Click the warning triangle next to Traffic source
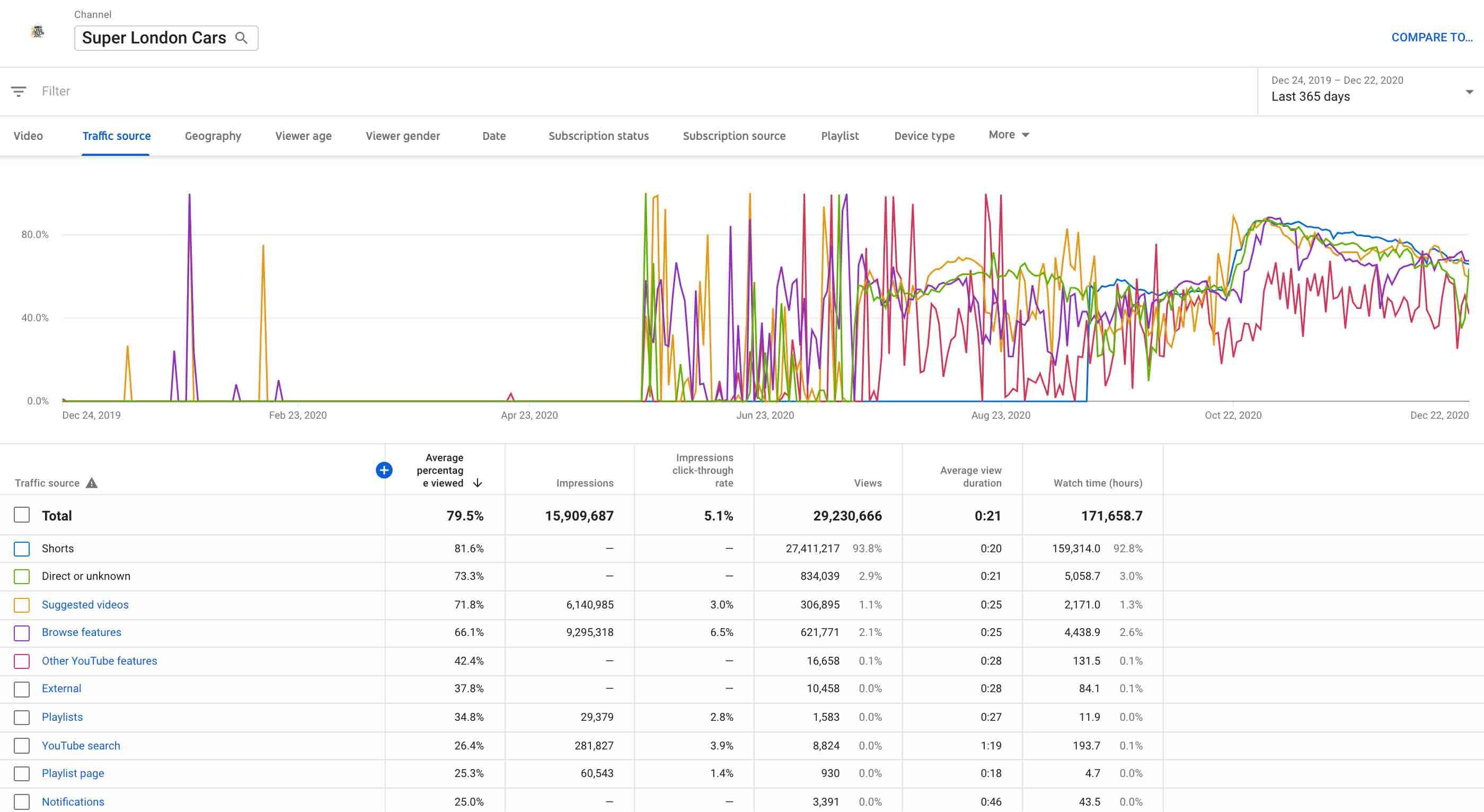The height and width of the screenshot is (812, 1484). [x=92, y=483]
